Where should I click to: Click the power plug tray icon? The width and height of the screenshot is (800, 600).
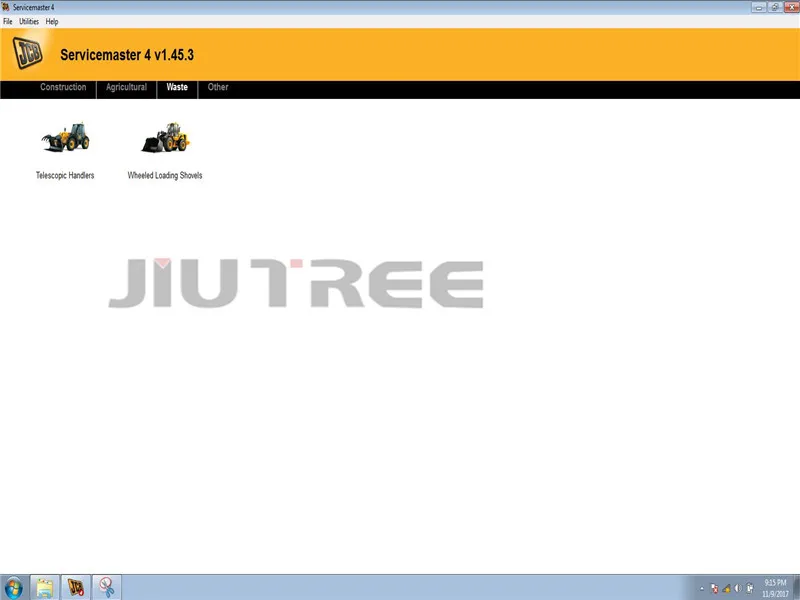750,589
